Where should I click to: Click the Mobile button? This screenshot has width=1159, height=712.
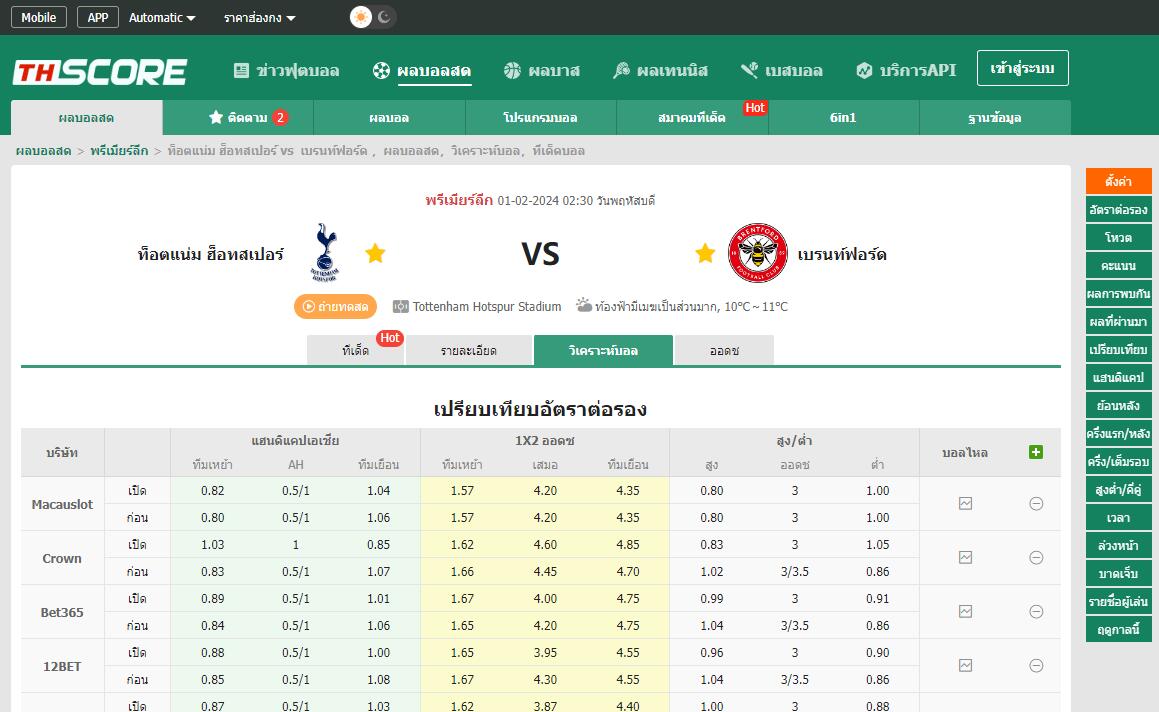click(x=38, y=17)
